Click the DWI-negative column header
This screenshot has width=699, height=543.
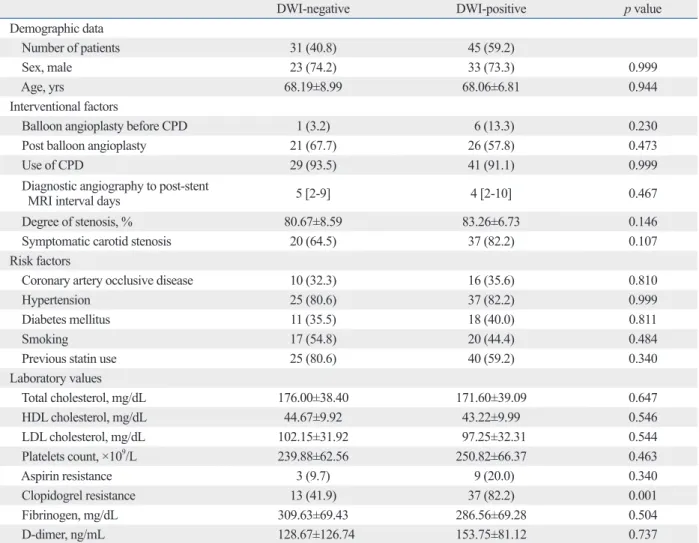point(313,9)
